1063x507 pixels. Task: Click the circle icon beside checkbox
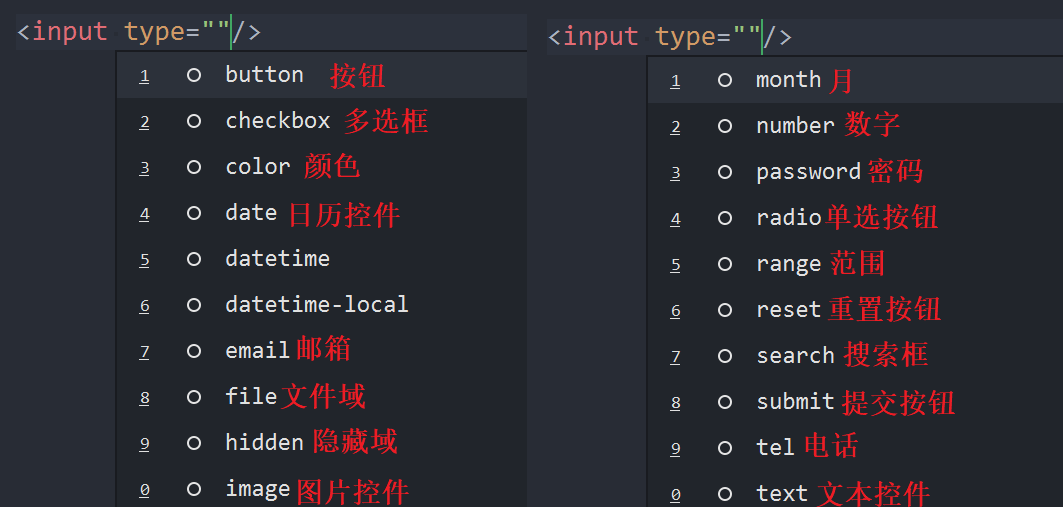point(194,121)
